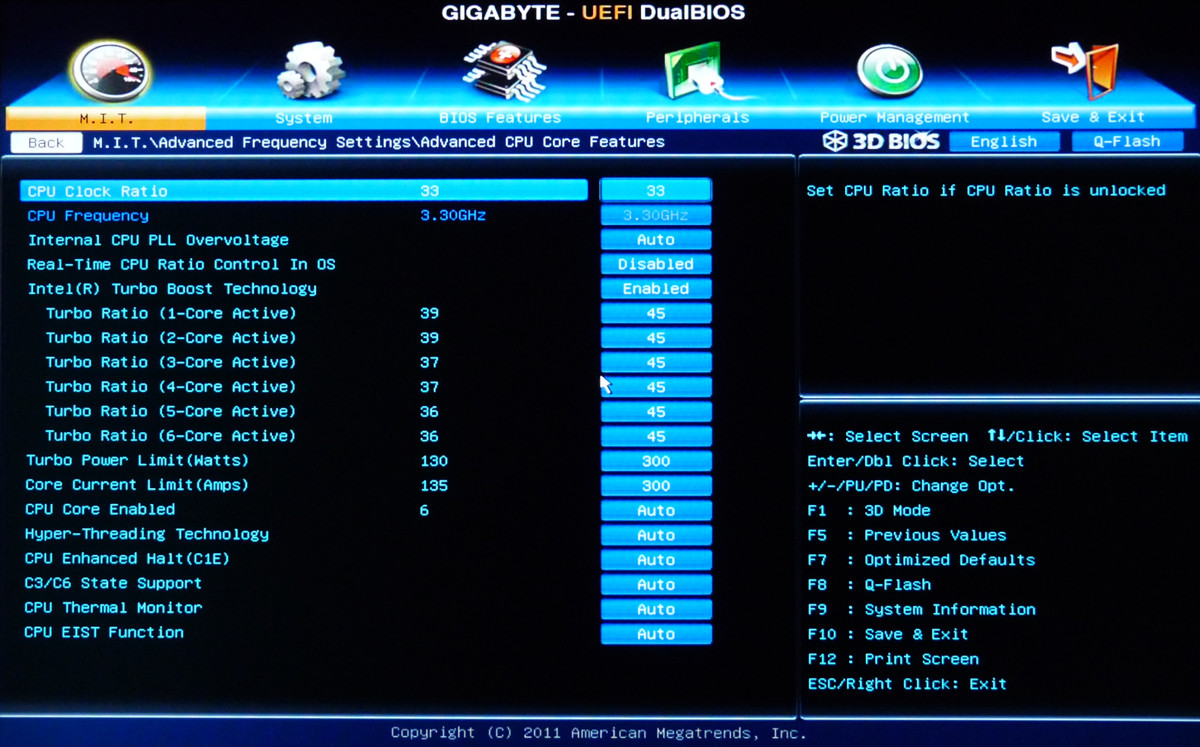Screen dimensions: 1200x747
Task: Select the C3/C6 State Support label
Action: 113,583
